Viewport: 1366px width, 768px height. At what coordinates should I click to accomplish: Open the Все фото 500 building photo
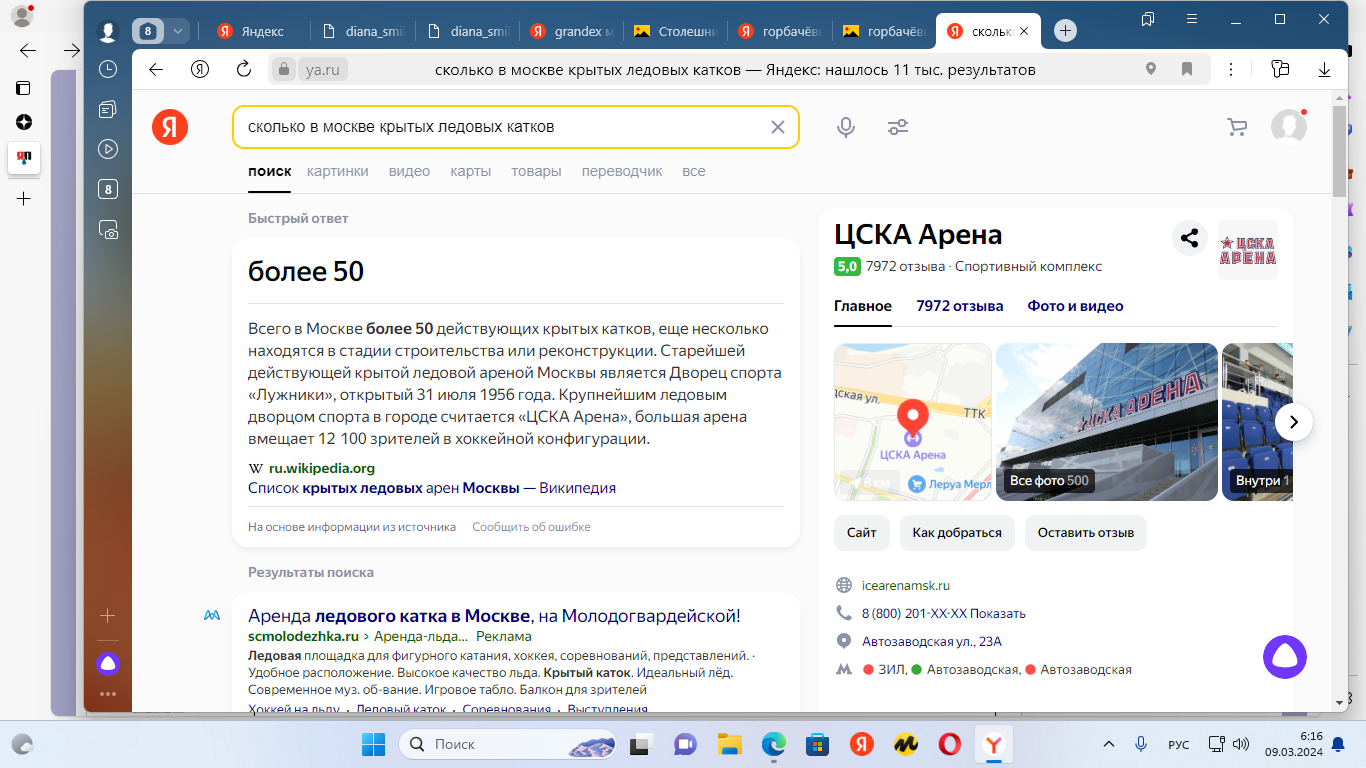(1107, 422)
